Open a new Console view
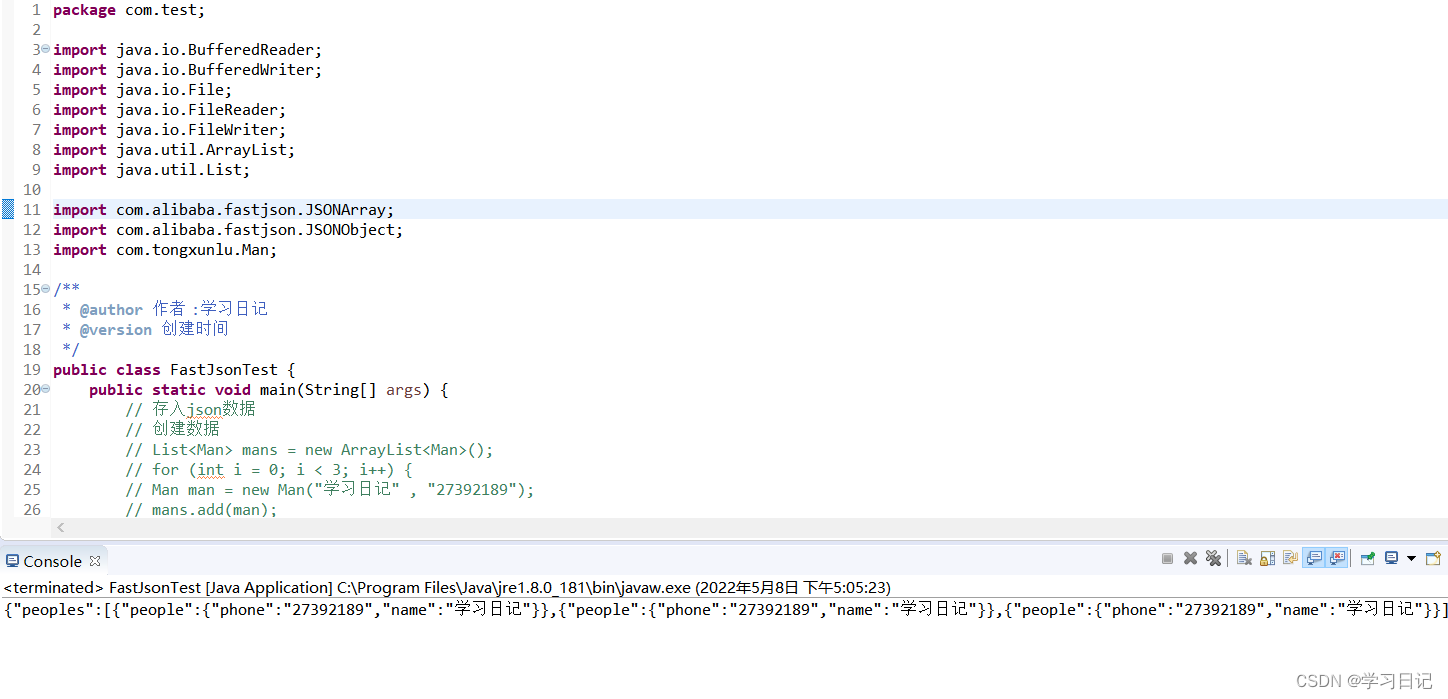Viewport: 1448px width, 699px height. 1433,558
